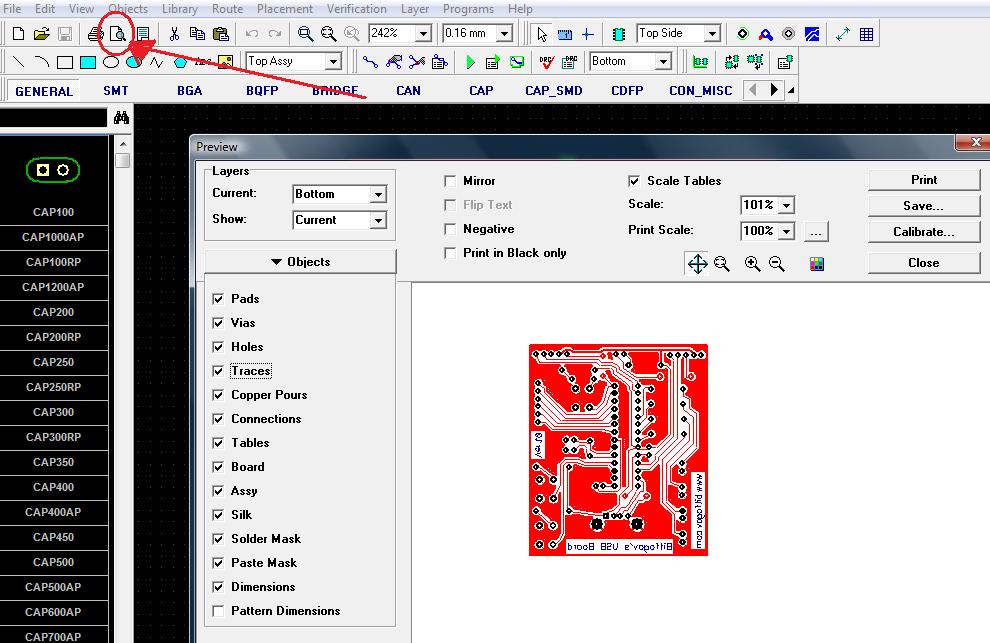Click the Save... button

pyautogui.click(x=924, y=206)
